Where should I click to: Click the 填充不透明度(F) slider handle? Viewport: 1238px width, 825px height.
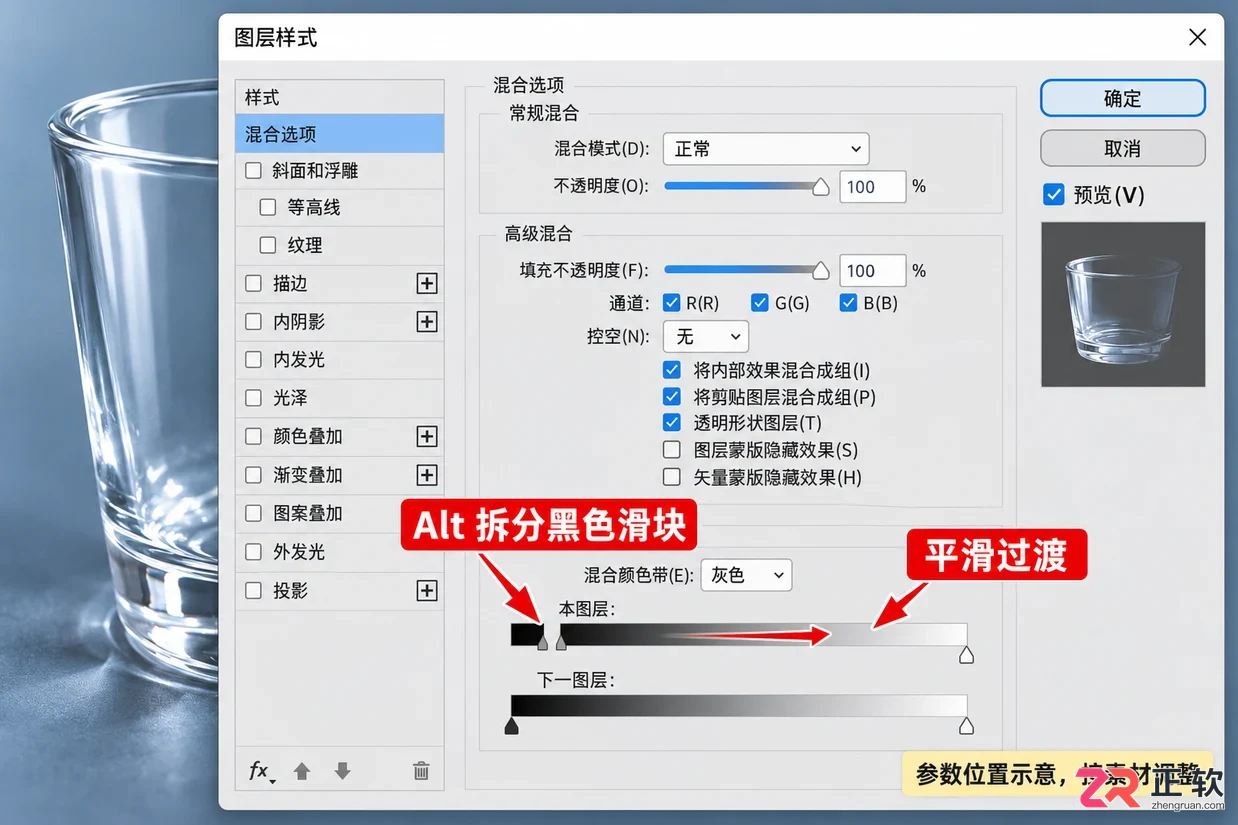(821, 271)
